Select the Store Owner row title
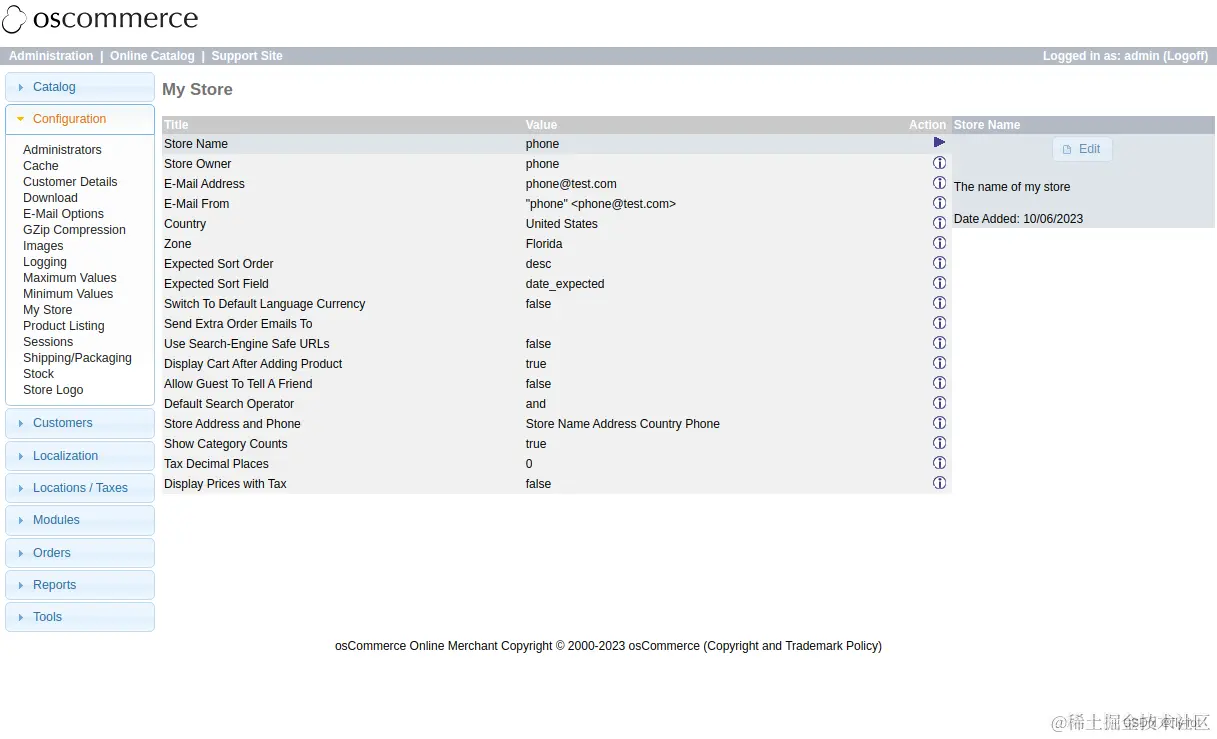The height and width of the screenshot is (739, 1217). point(197,164)
